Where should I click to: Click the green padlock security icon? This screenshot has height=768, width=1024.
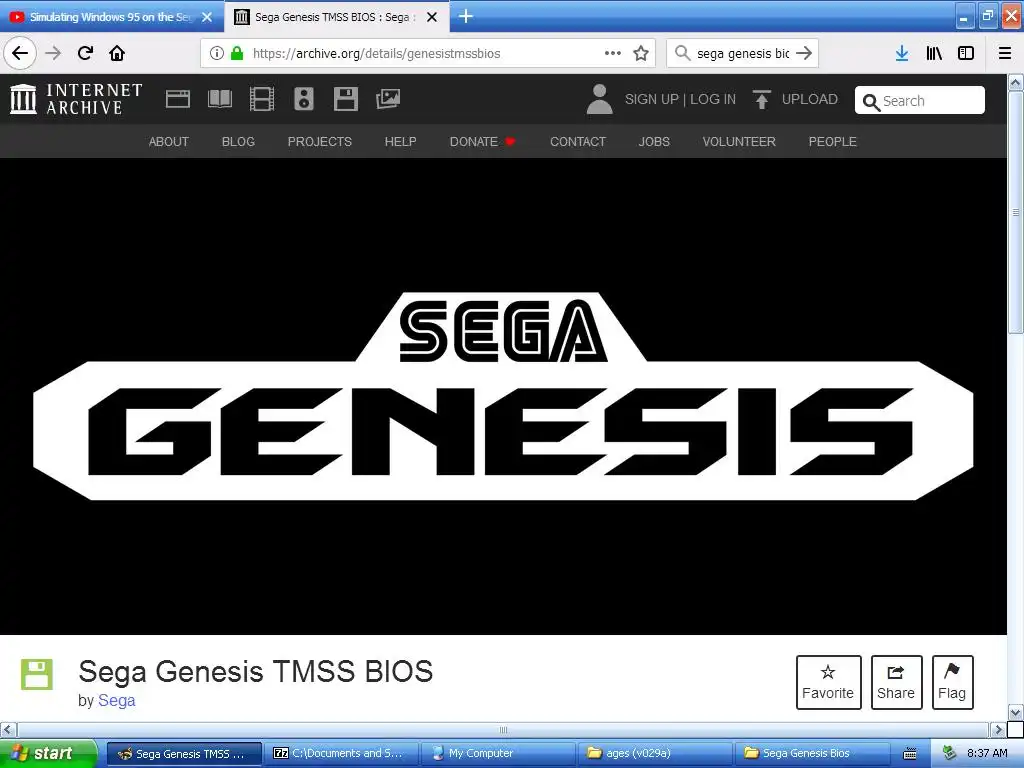[x=237, y=53]
